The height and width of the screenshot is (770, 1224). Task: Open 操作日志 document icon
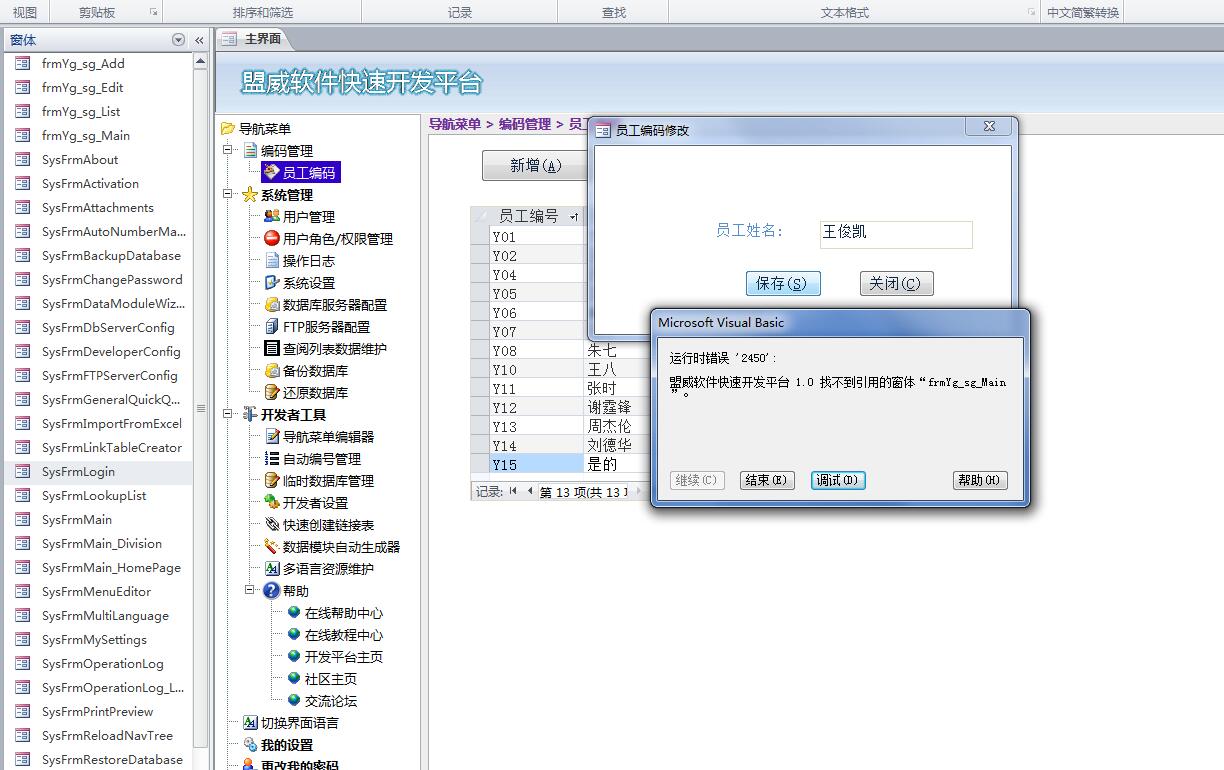(271, 260)
